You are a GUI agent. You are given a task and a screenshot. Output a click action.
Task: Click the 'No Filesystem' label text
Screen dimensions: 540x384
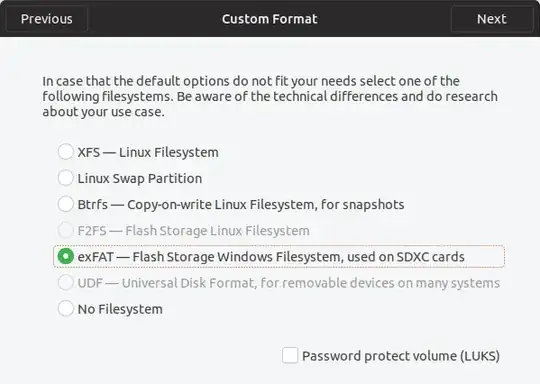[120, 309]
